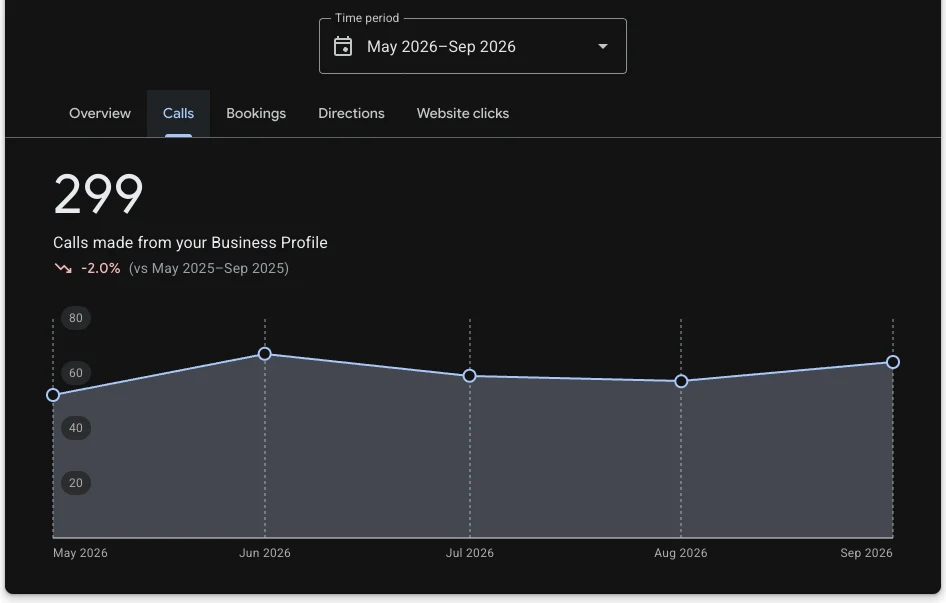The height and width of the screenshot is (603, 946).
Task: Click the Jun 2026 x-axis label
Action: click(264, 553)
